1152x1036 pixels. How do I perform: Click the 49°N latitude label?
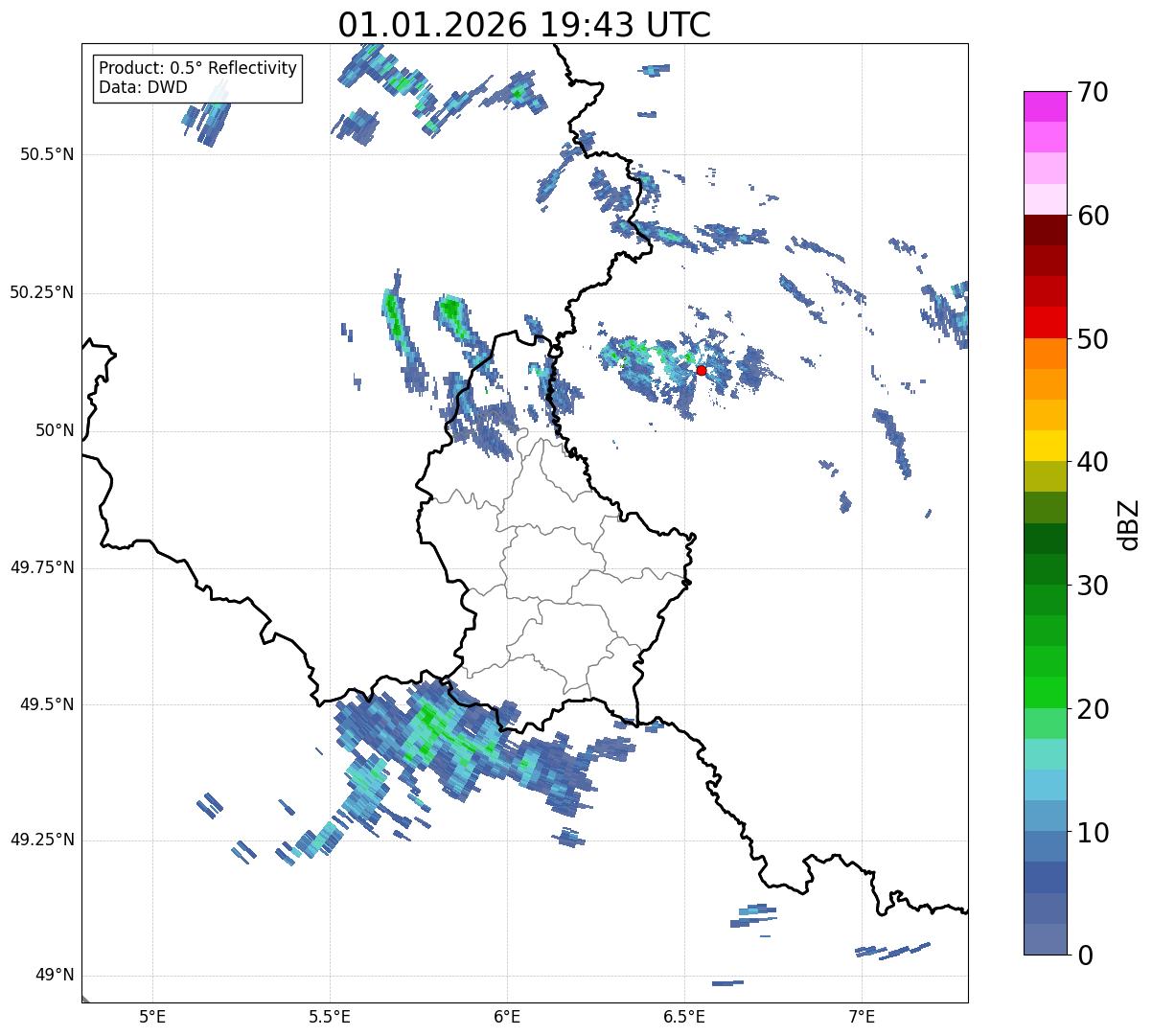pos(55,976)
